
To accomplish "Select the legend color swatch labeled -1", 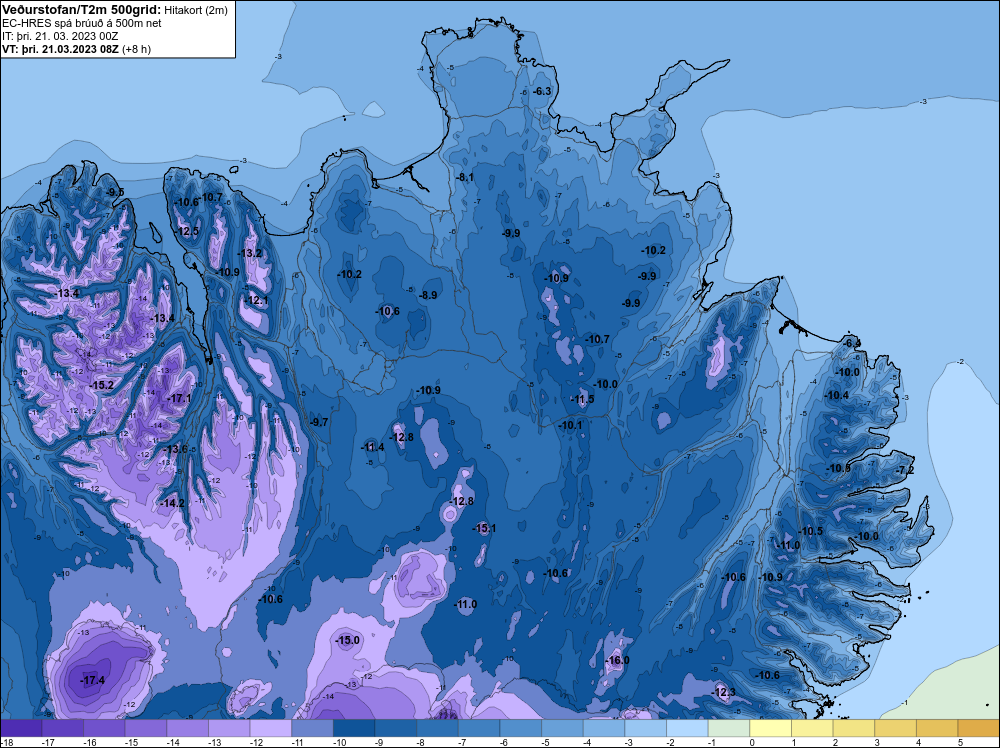I will (x=730, y=728).
